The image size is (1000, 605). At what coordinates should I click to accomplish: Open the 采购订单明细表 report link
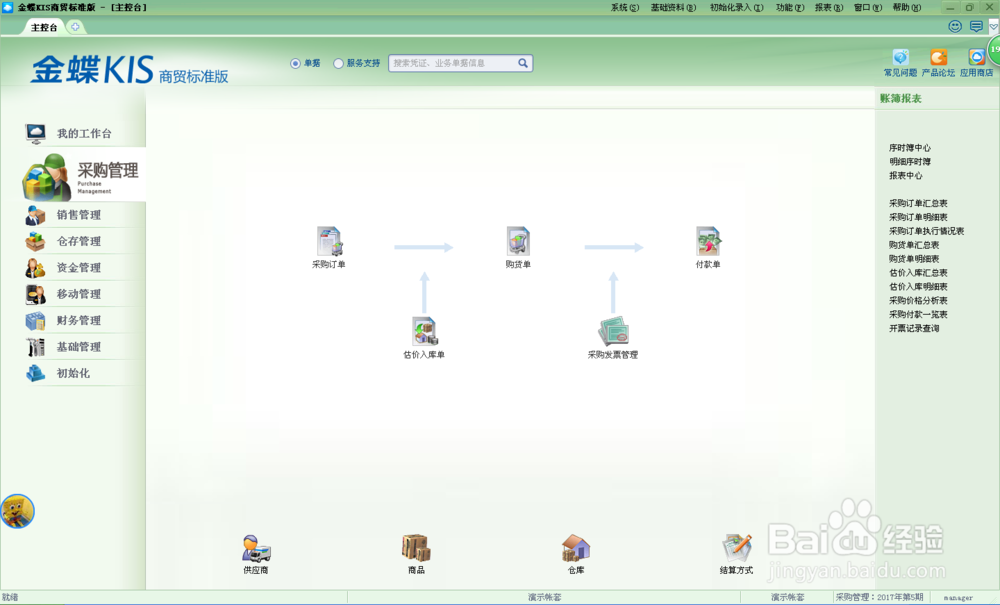[x=918, y=217]
